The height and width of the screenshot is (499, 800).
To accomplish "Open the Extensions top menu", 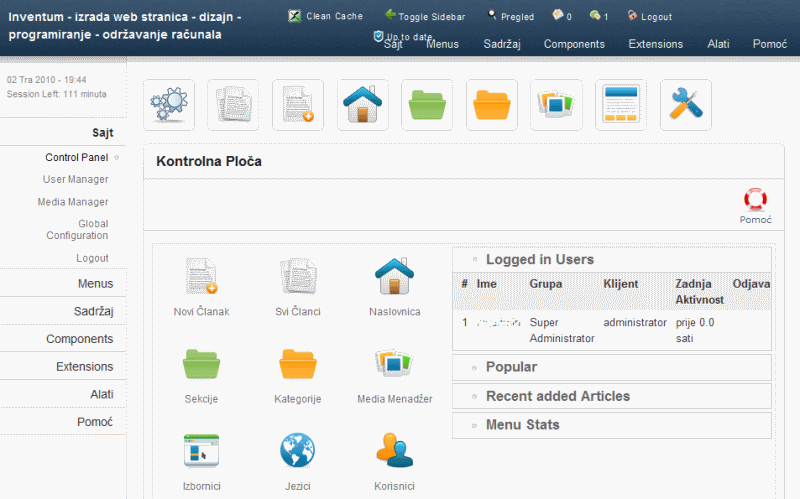I will pos(655,44).
